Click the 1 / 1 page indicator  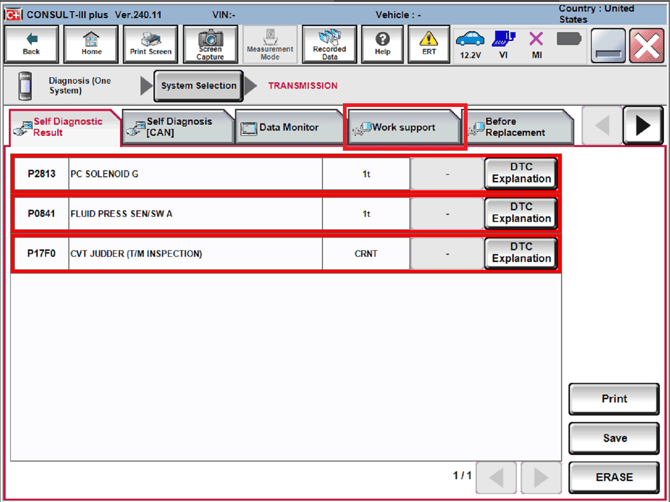pyautogui.click(x=462, y=476)
